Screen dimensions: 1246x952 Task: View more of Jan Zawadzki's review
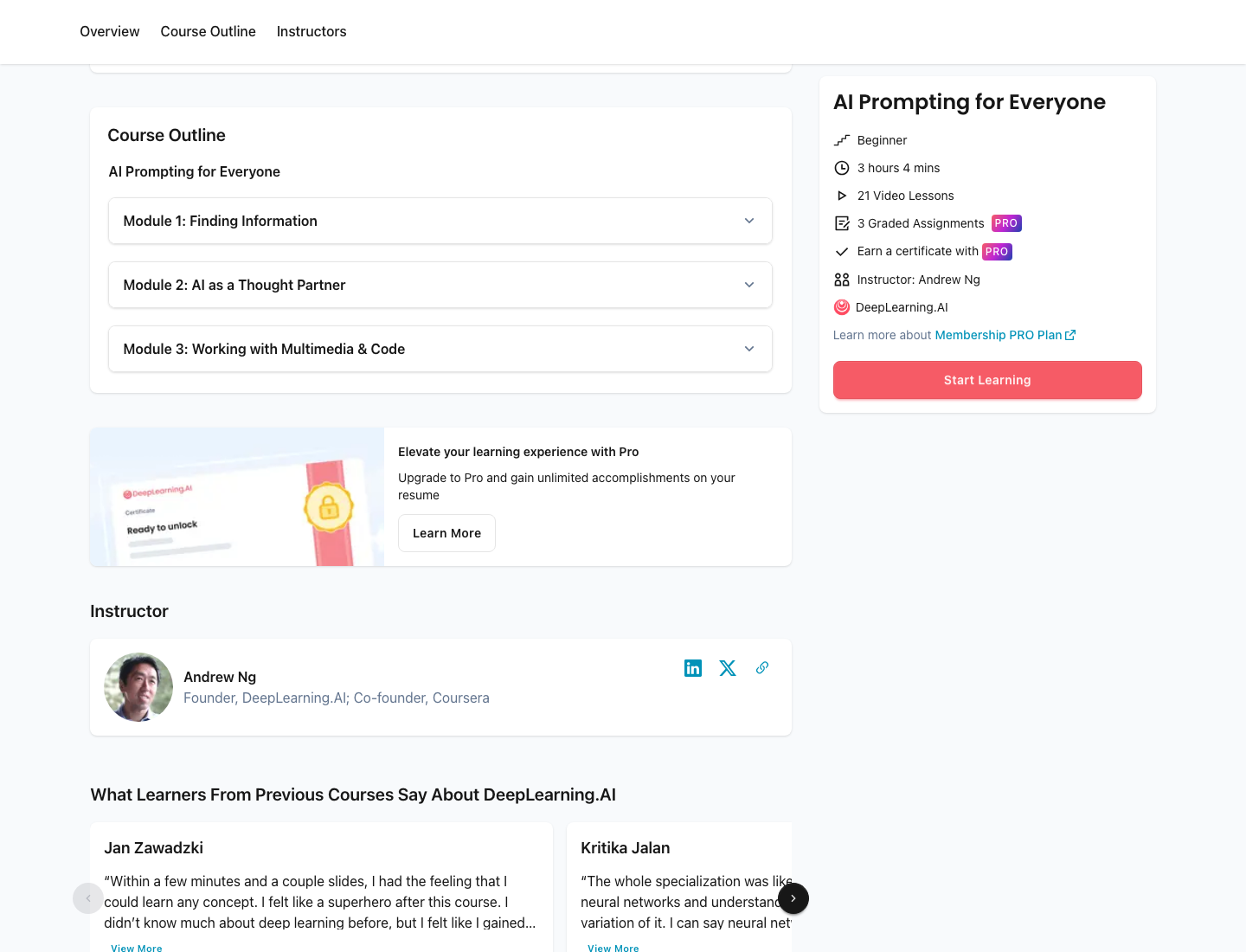pos(137,948)
